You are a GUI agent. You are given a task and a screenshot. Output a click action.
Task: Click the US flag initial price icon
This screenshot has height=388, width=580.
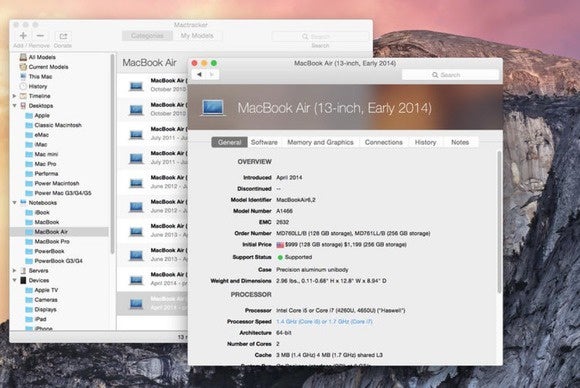tap(280, 245)
